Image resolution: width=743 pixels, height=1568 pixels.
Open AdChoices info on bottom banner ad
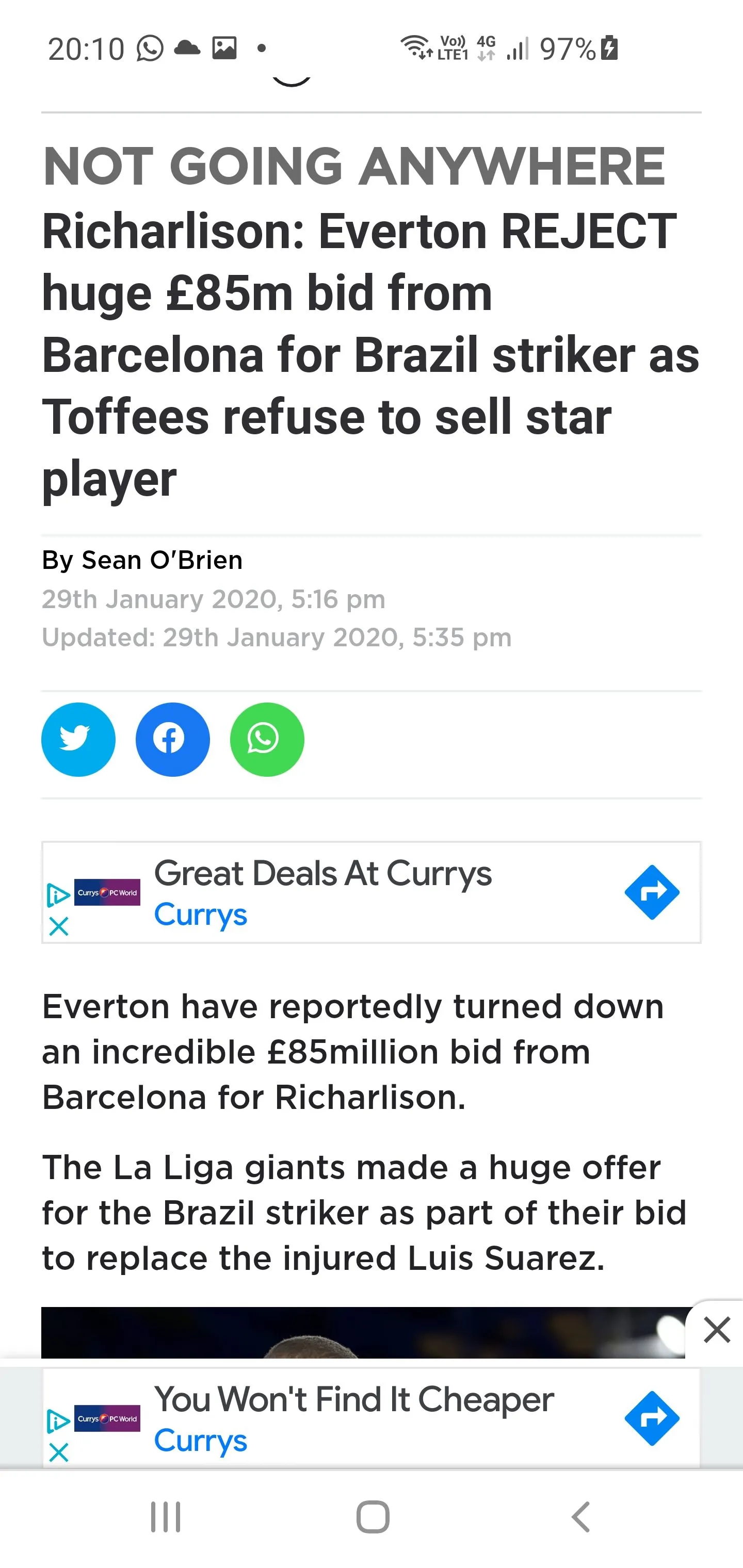[x=58, y=1420]
